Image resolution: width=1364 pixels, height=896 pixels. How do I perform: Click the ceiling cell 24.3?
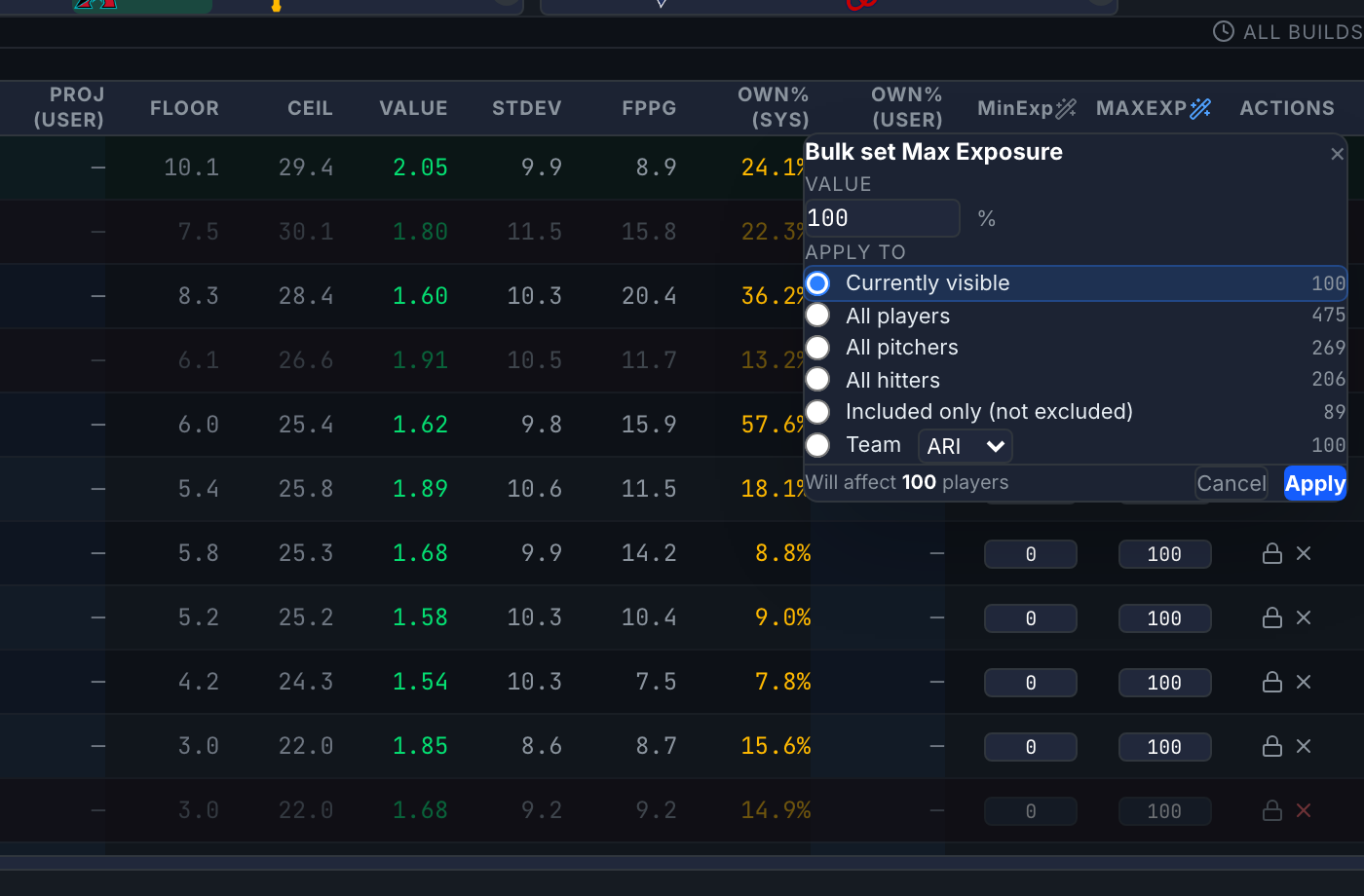(306, 682)
